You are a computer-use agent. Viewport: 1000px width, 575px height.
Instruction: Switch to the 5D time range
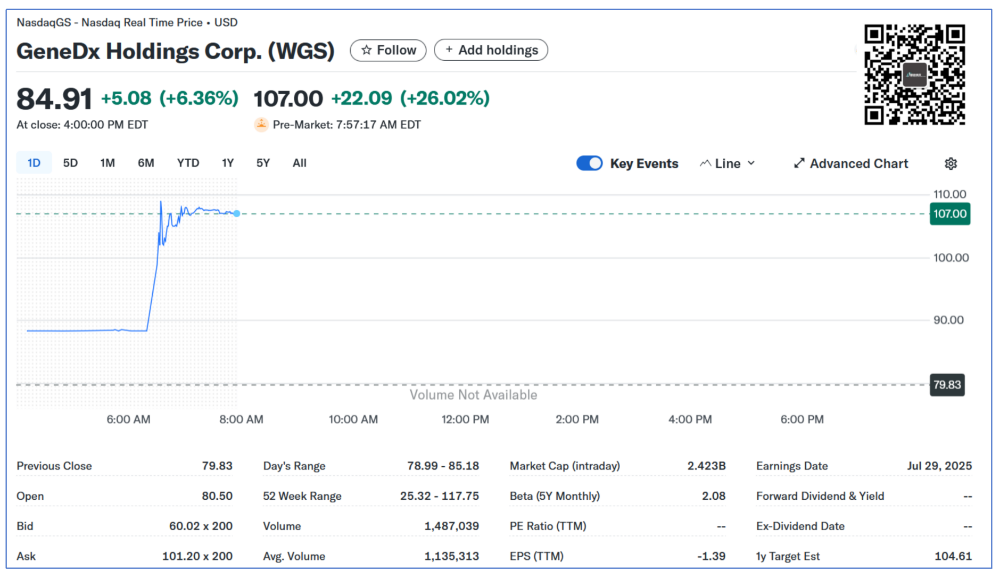click(70, 163)
